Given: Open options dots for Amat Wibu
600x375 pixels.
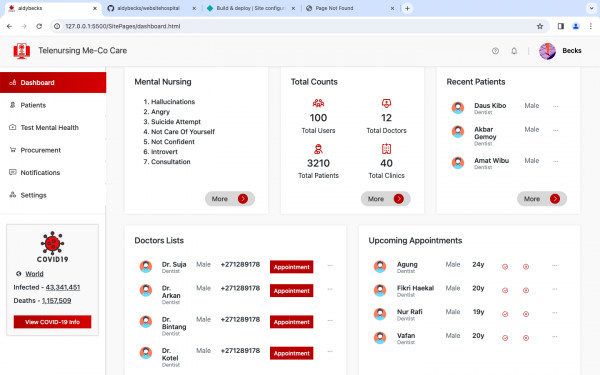Looking at the screenshot, I should click(555, 161).
